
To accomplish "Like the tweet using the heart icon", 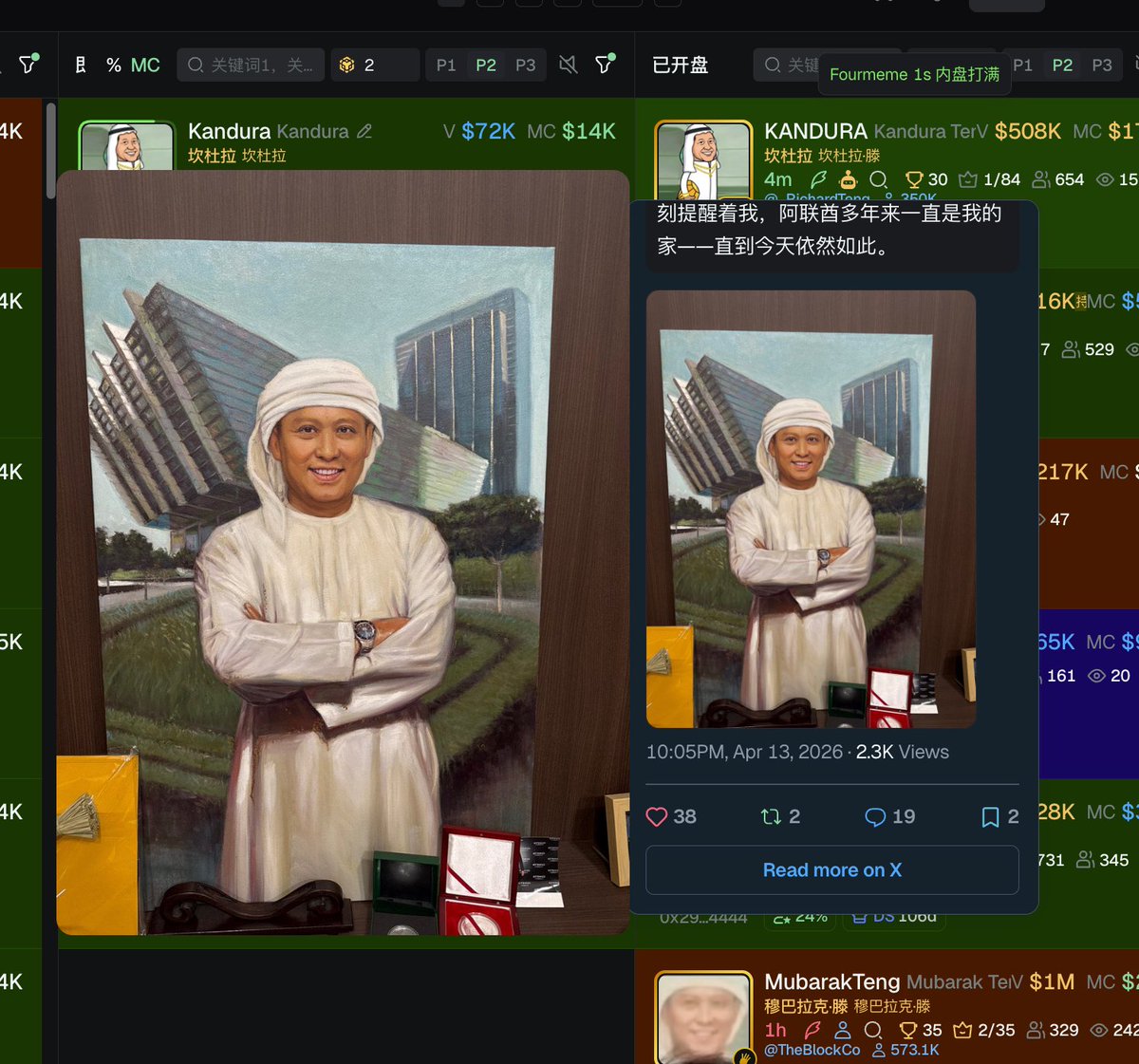I will (657, 816).
